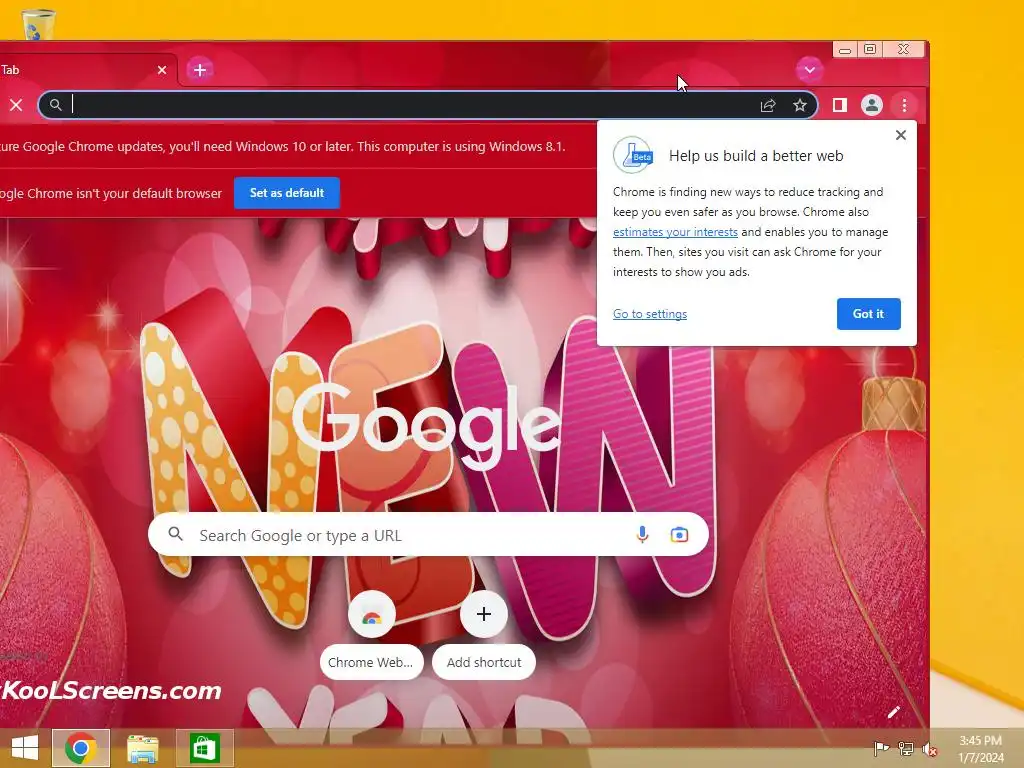Close the current New Tab

click(x=162, y=70)
